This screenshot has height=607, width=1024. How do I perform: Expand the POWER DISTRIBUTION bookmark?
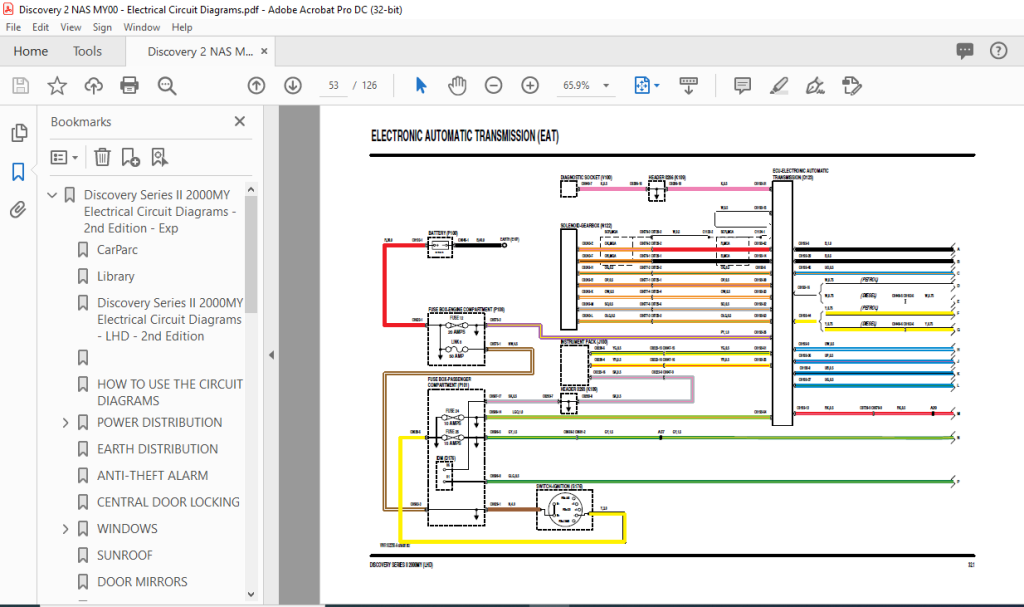click(65, 422)
